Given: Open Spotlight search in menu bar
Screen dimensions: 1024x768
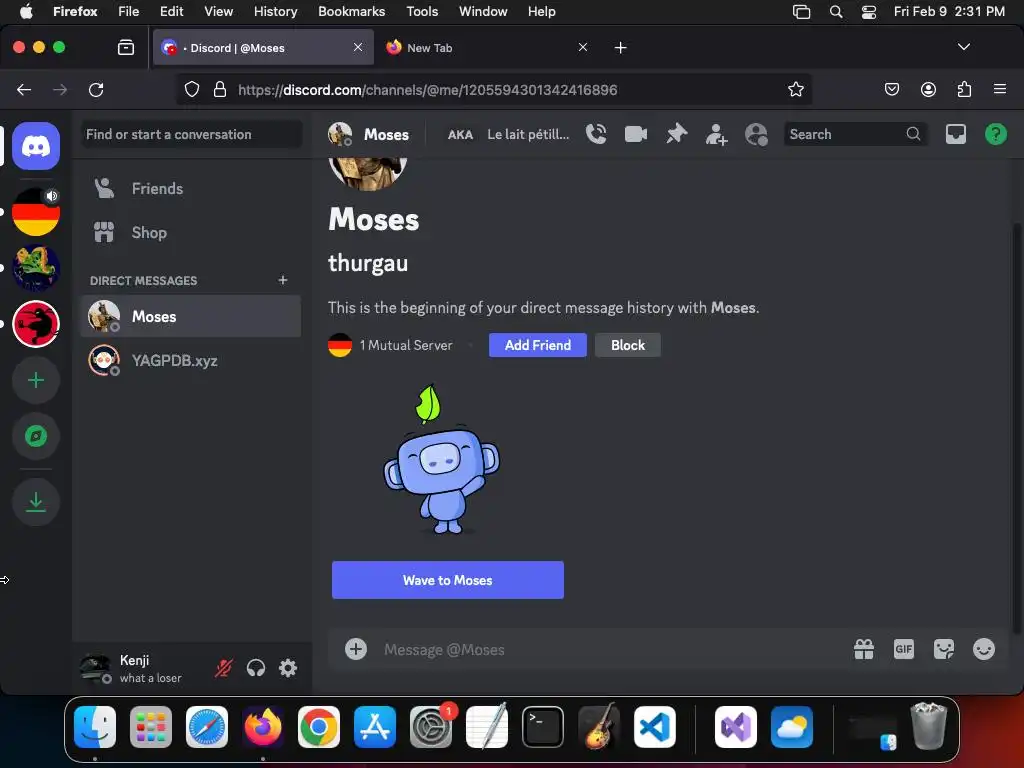Looking at the screenshot, I should (835, 12).
